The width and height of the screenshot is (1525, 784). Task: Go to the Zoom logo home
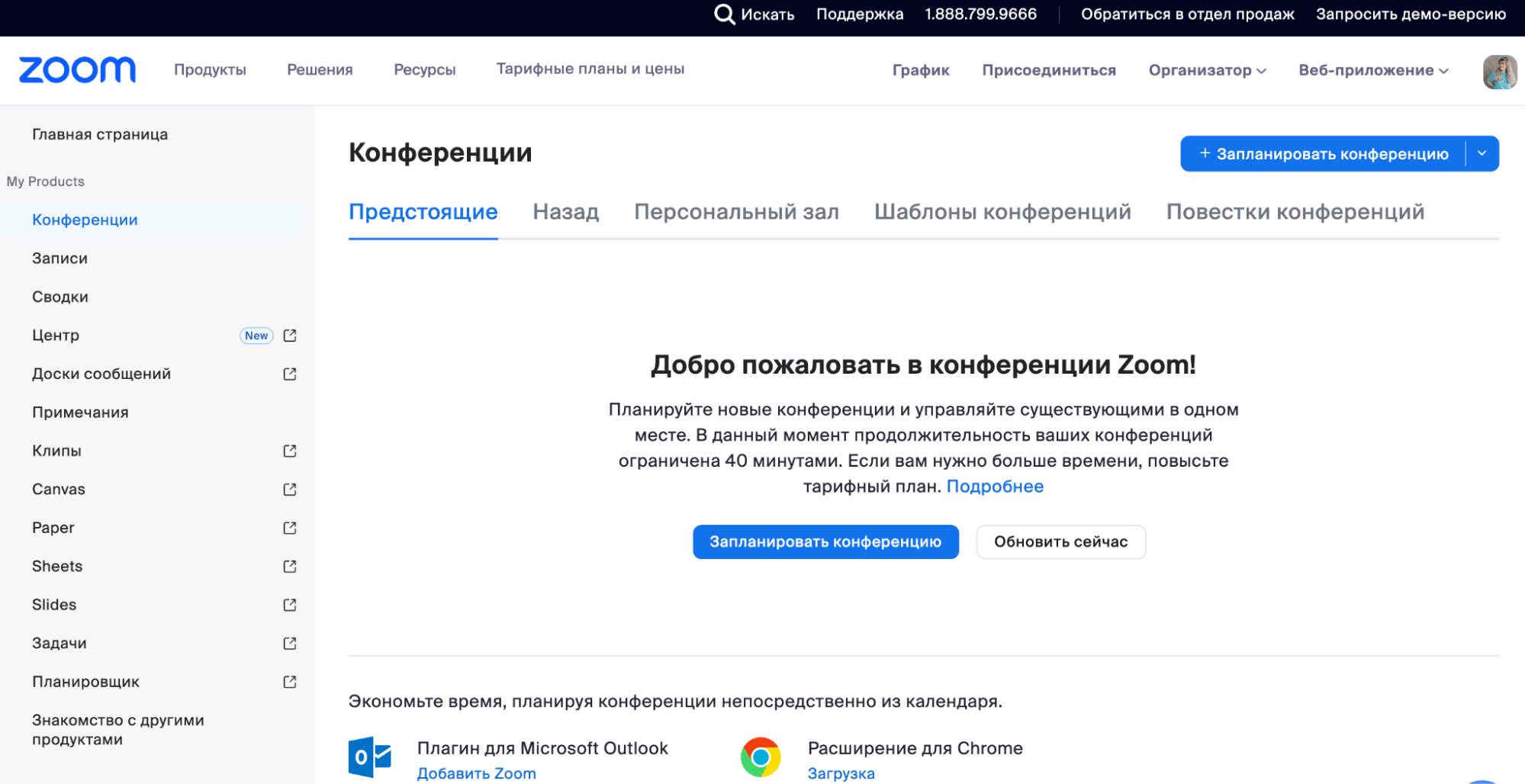[x=77, y=70]
